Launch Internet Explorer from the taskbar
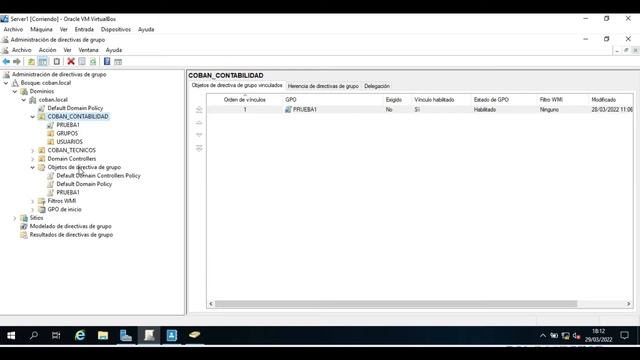 pos(80,336)
